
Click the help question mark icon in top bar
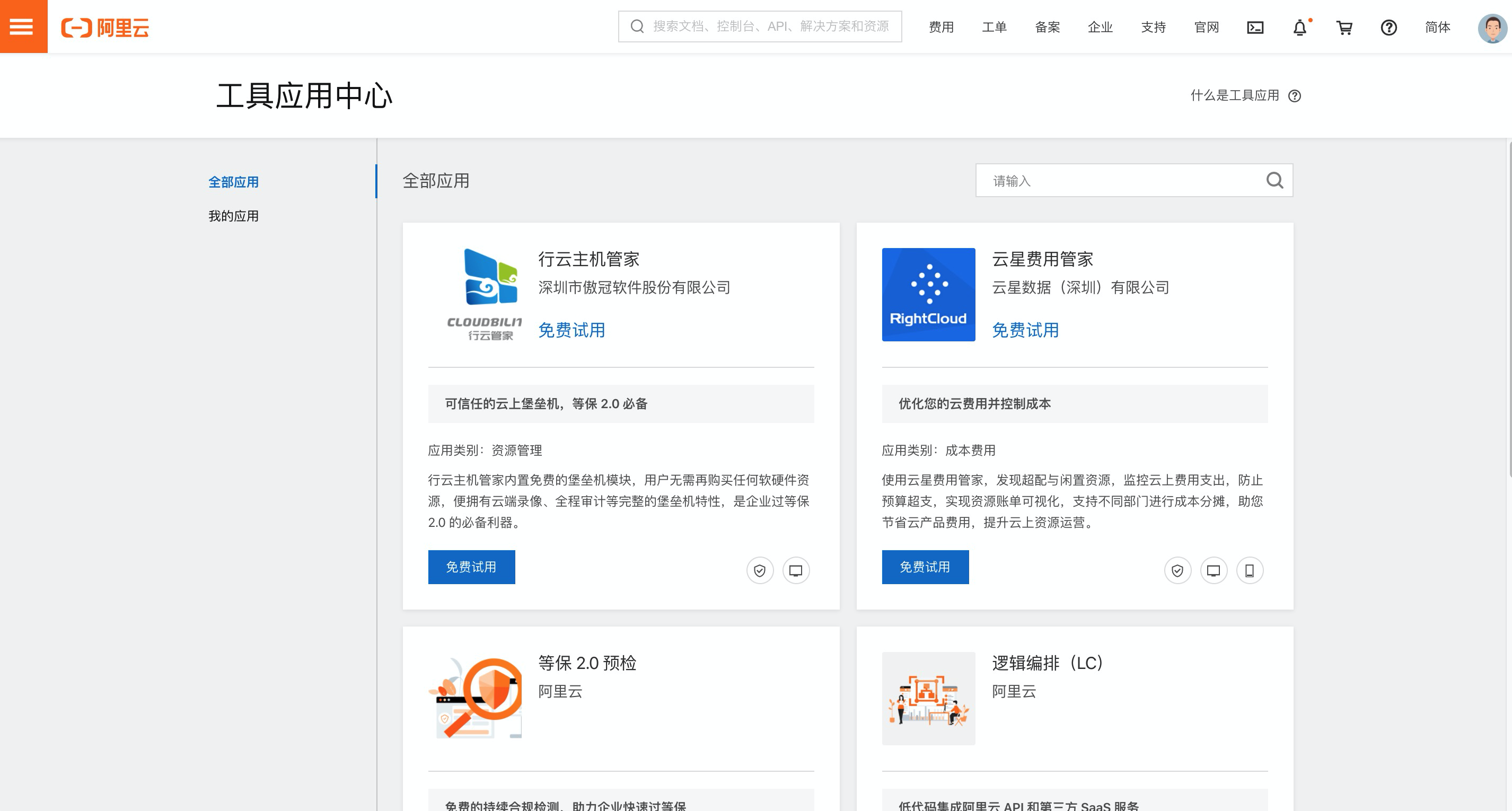pyautogui.click(x=1389, y=27)
